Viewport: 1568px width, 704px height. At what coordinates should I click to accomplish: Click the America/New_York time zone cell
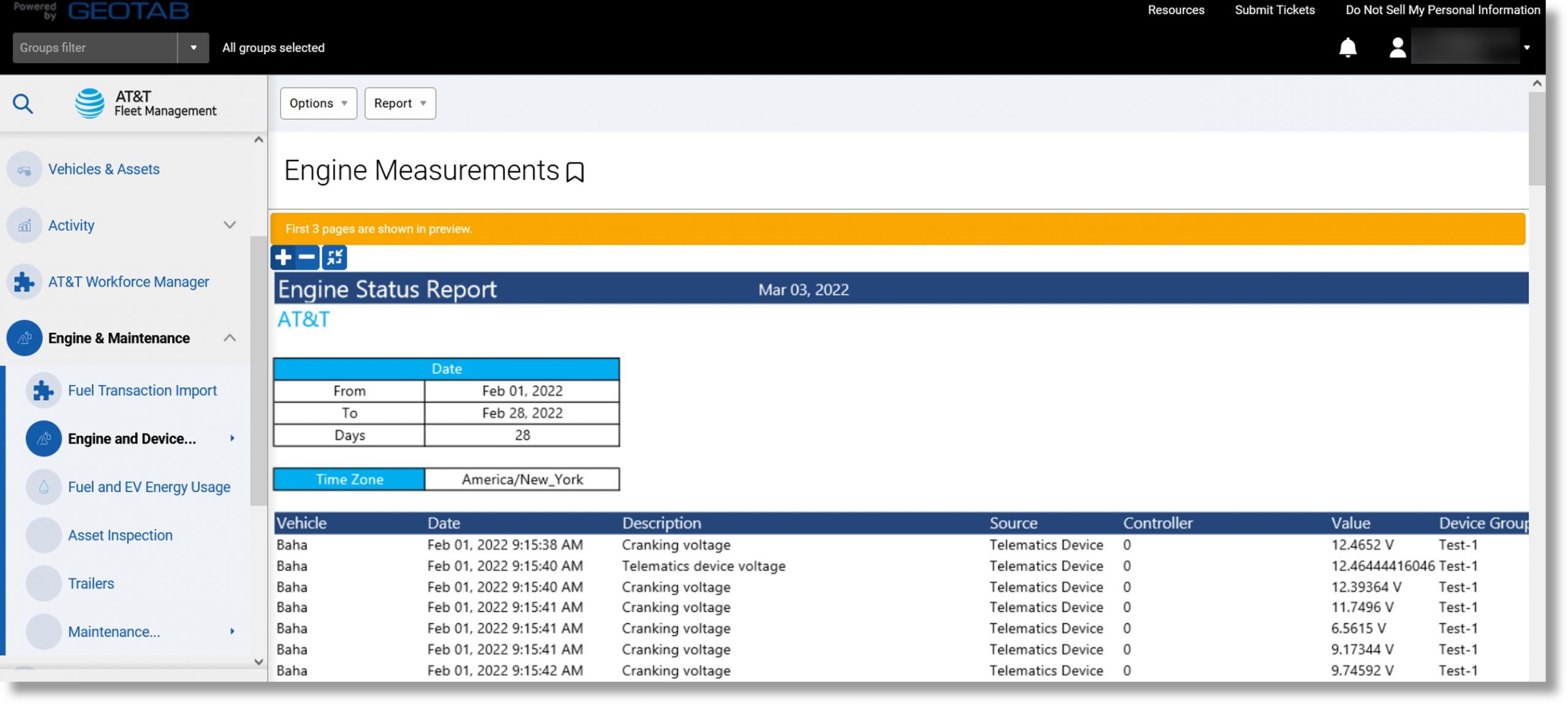(522, 479)
